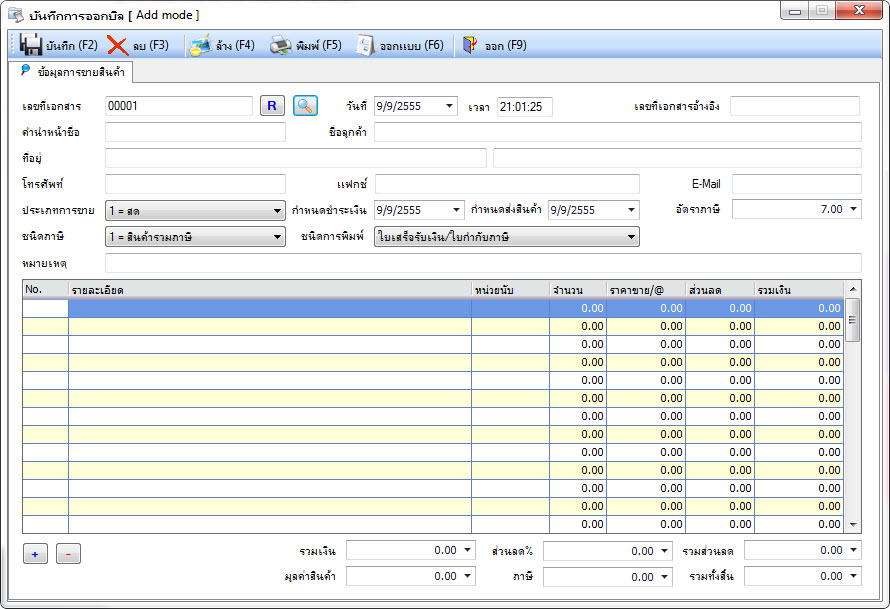This screenshot has width=890, height=609.
Task: Open the tax rate 7.00 dropdown
Action: [x=853, y=209]
